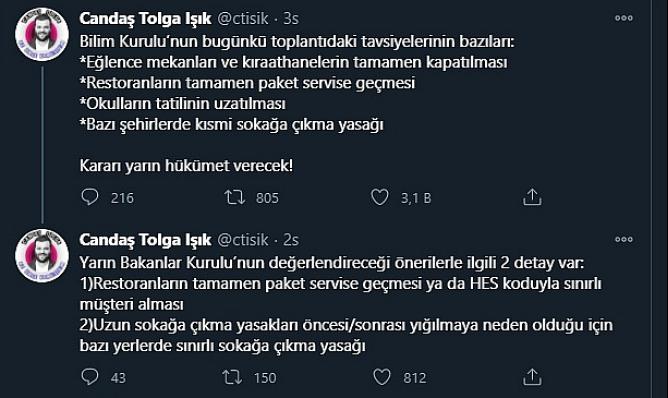Visit the @ctisik handle in the first tweet

243,18
